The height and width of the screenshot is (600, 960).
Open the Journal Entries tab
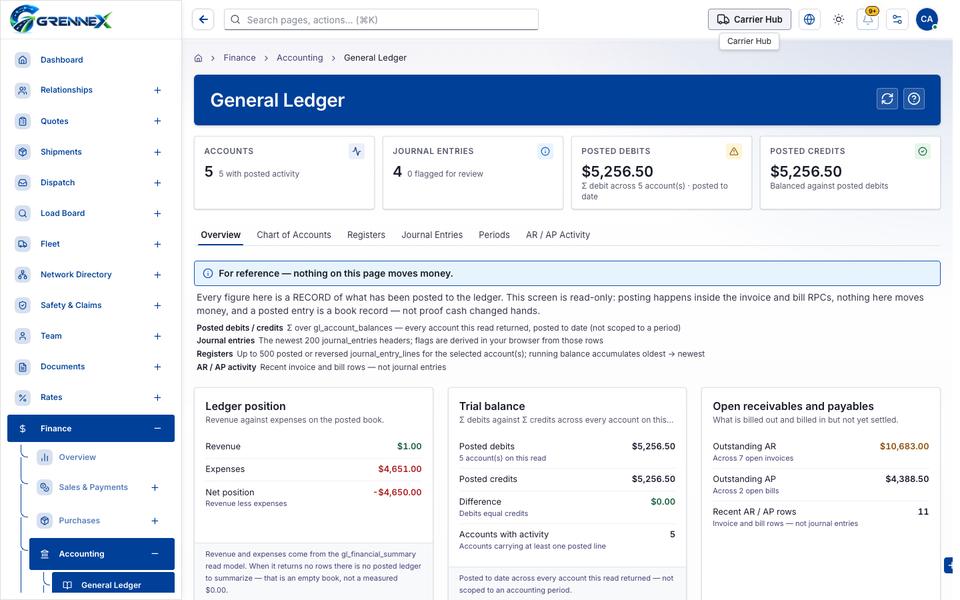pos(432,234)
